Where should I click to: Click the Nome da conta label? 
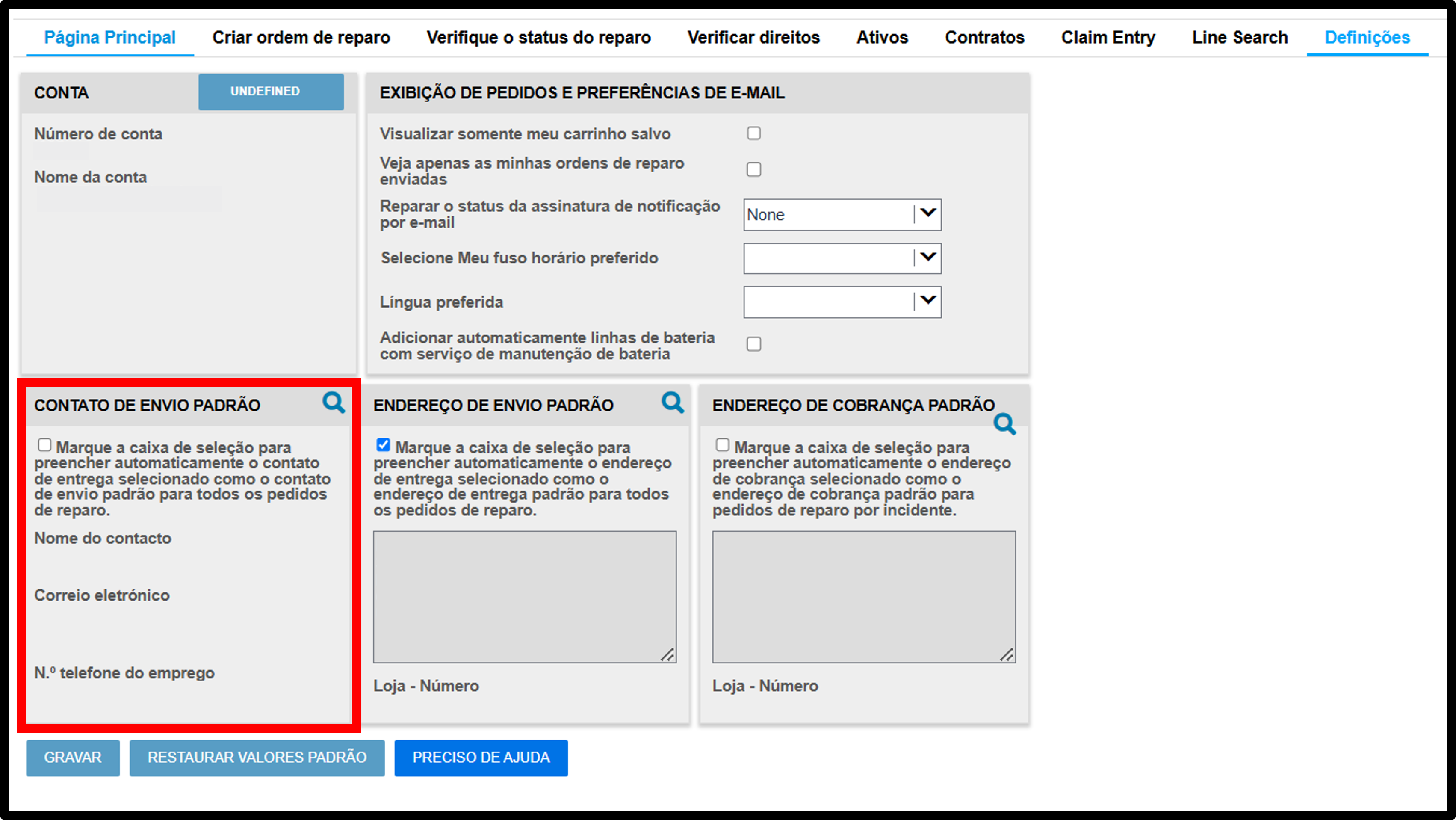point(90,177)
